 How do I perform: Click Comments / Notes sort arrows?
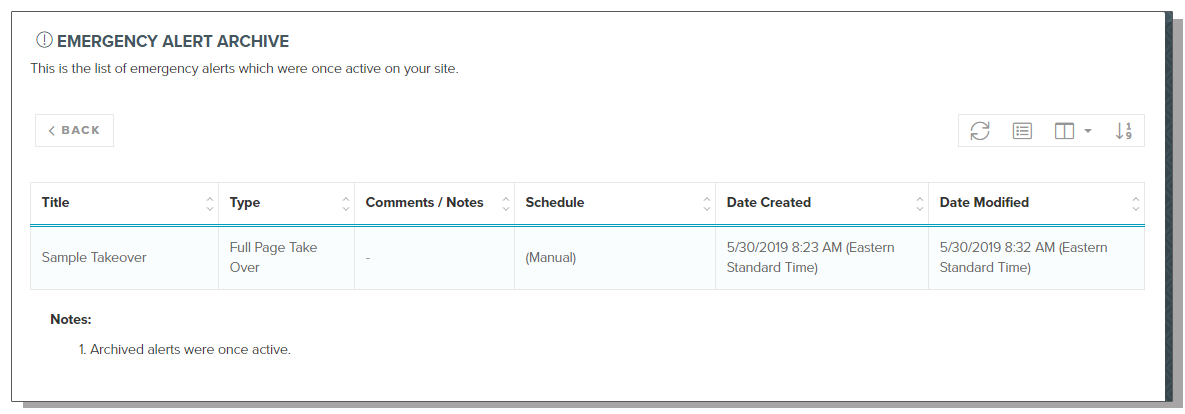[505, 203]
